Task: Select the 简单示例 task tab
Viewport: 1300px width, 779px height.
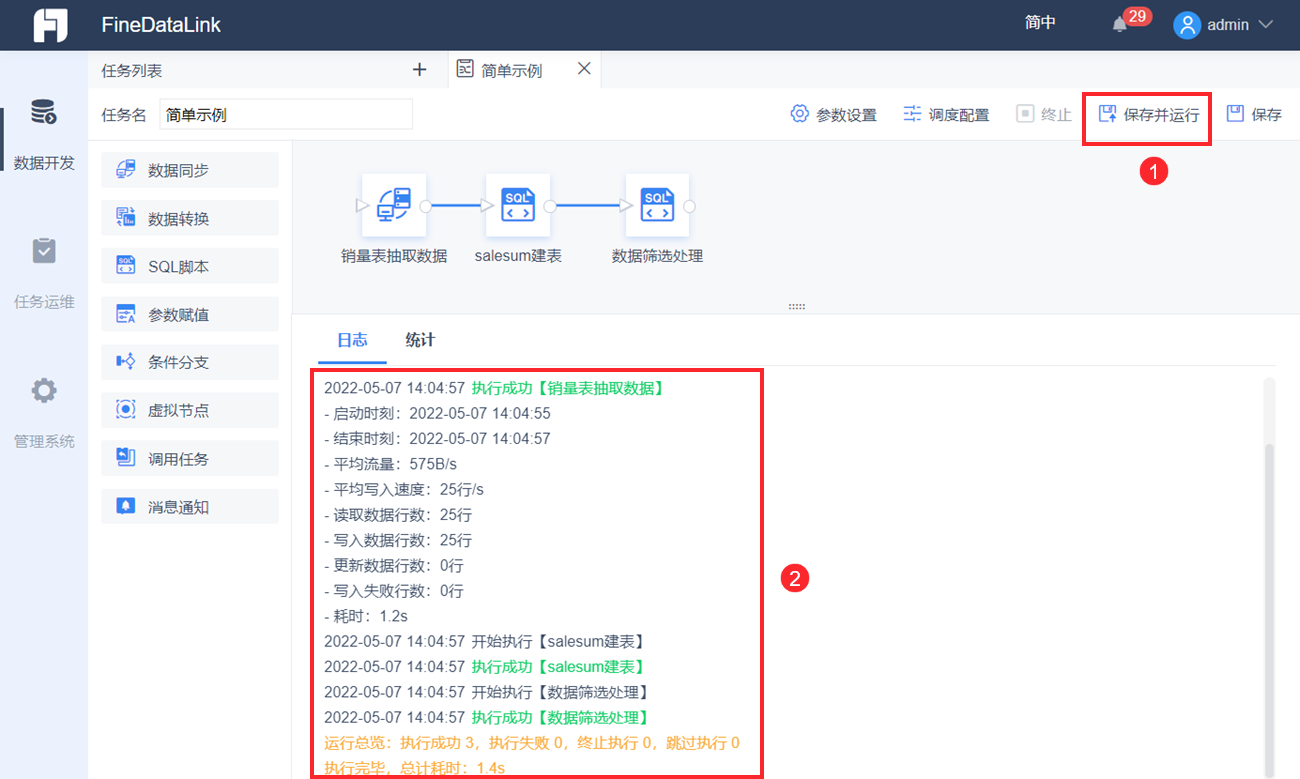Action: (511, 70)
